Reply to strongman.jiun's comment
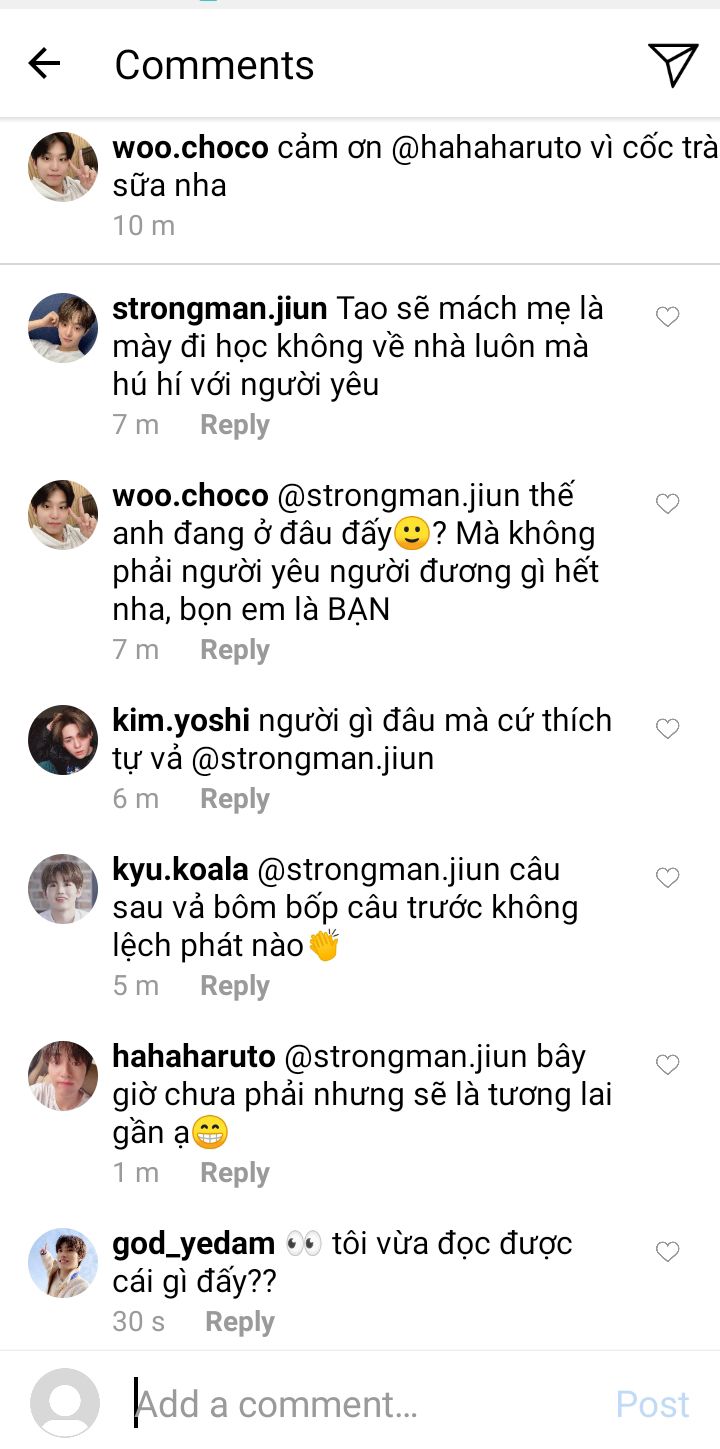 pos(235,425)
